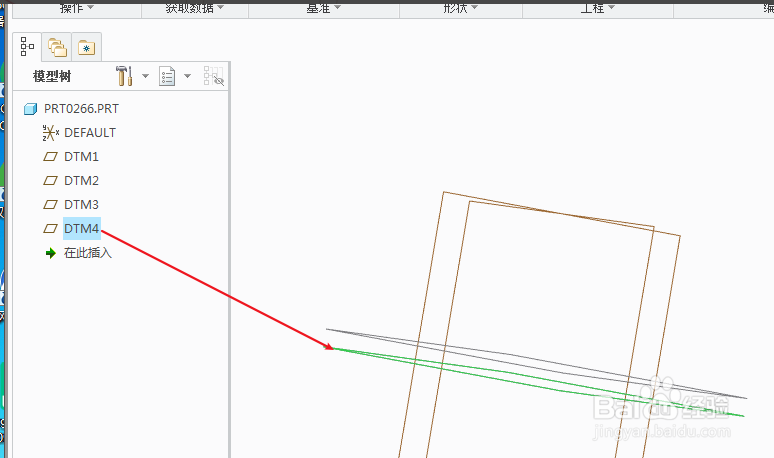The height and width of the screenshot is (458, 774).
Task: Select PRT0266.PRT root node
Action: pos(81,109)
